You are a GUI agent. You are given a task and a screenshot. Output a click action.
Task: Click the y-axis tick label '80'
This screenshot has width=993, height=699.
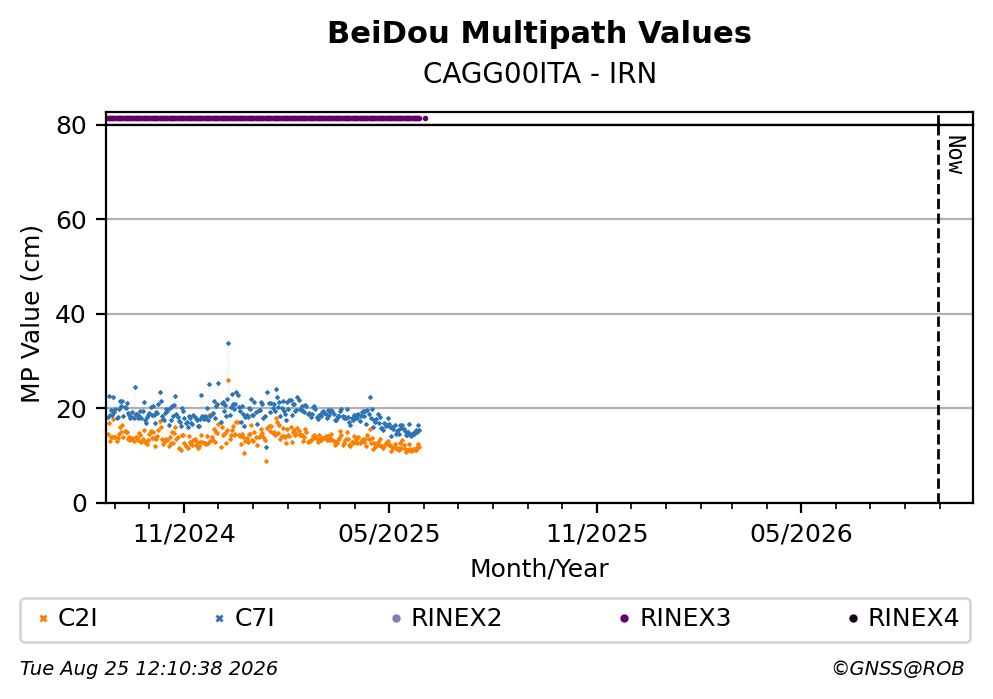(x=71, y=125)
